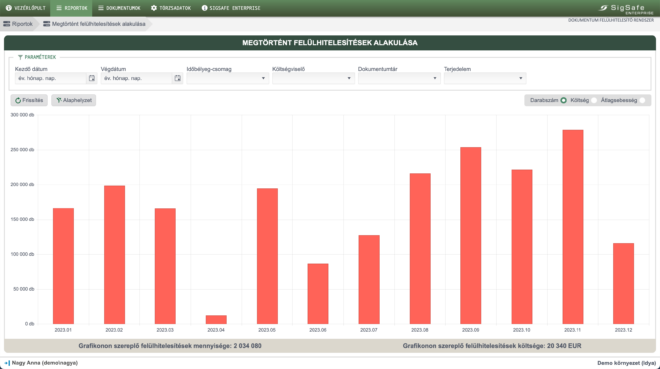This screenshot has height=369, width=660.
Task: Click the Nagy Anna user name
Action: click(45, 363)
